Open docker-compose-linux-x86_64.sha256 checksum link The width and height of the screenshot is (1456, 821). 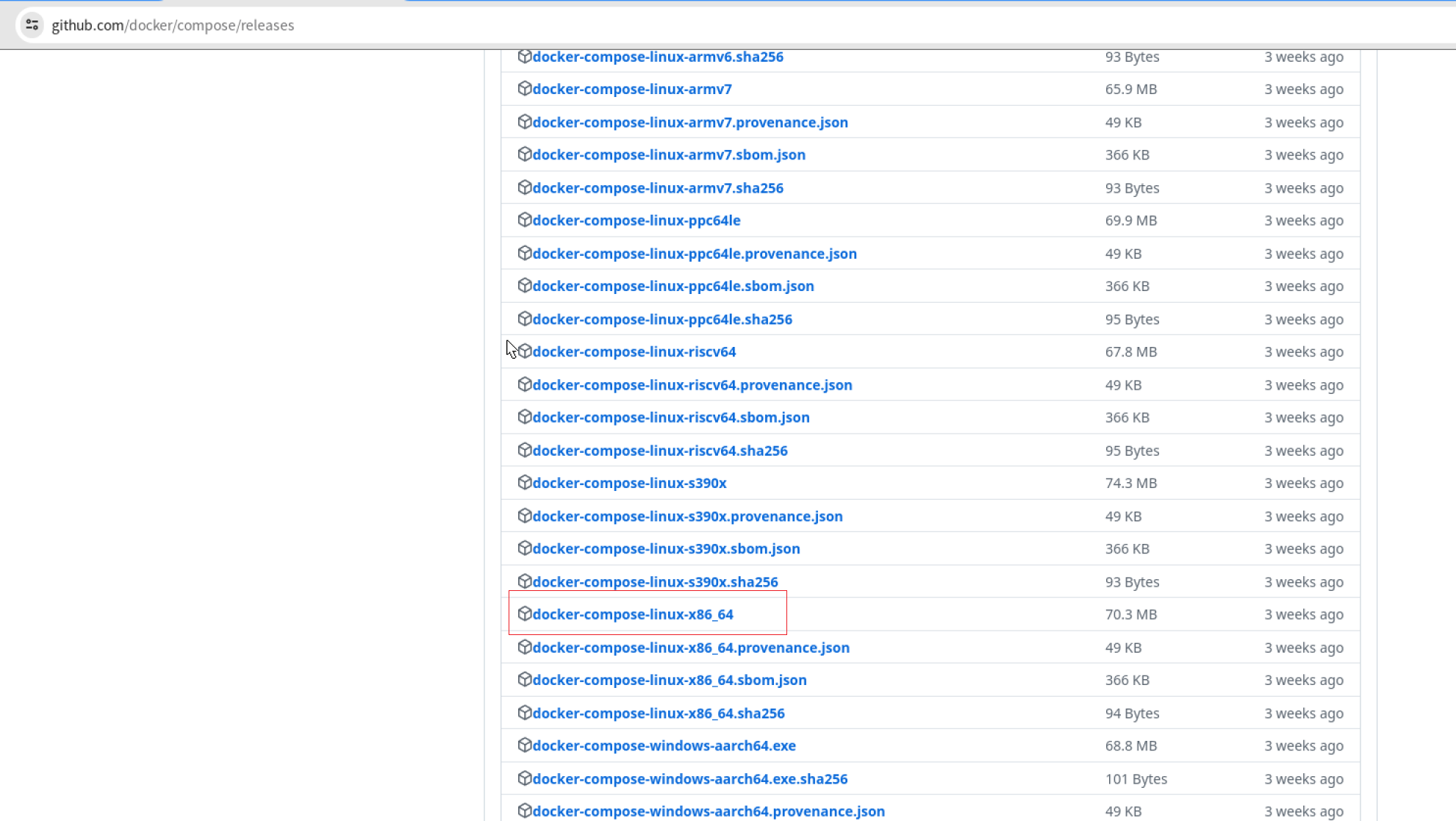tap(658, 713)
